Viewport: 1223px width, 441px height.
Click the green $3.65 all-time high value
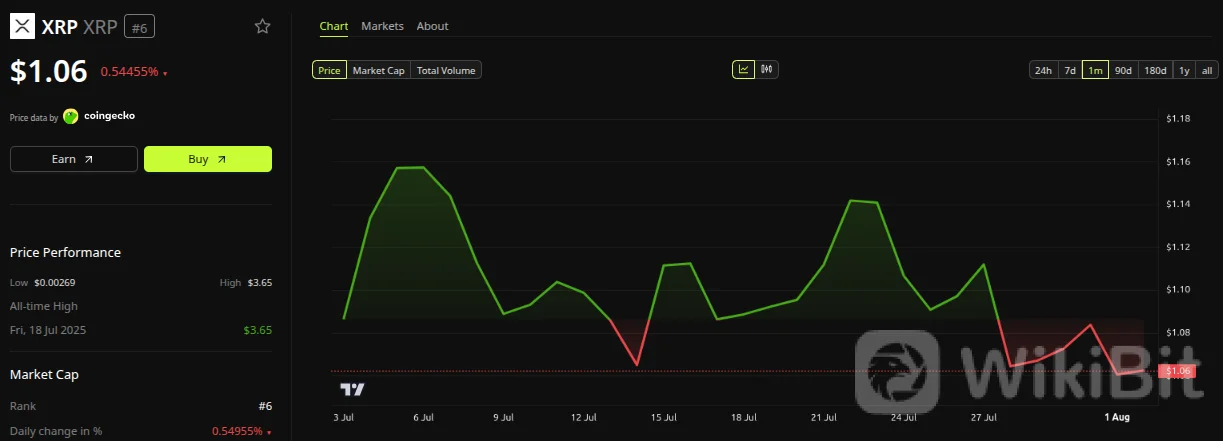point(258,329)
